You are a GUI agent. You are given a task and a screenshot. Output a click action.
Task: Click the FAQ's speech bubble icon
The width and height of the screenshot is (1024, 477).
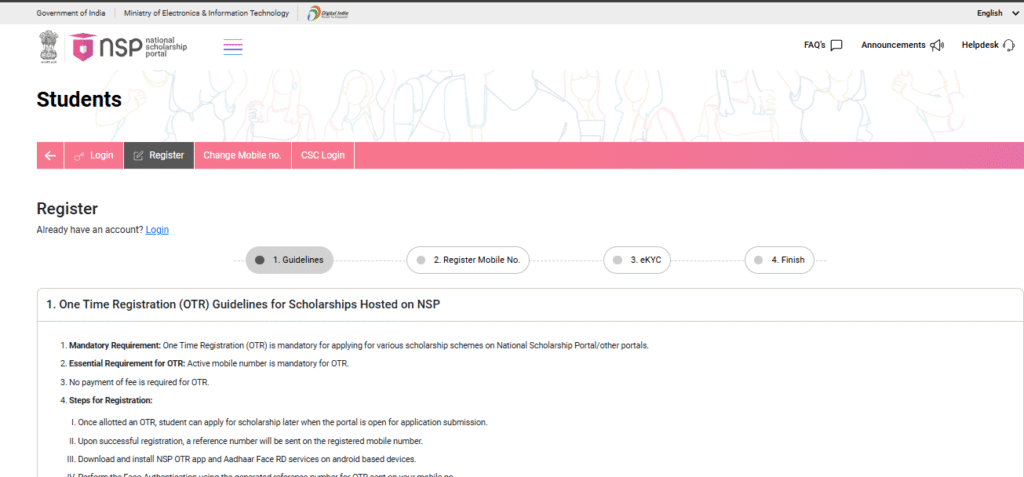pyautogui.click(x=836, y=45)
